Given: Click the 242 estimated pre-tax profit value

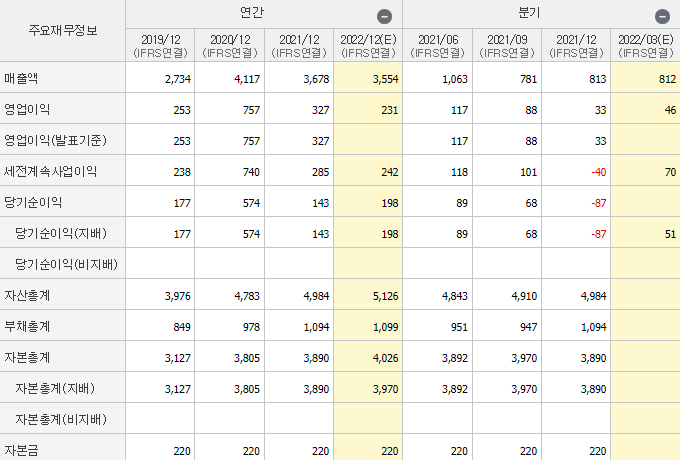Looking at the screenshot, I should (x=390, y=172).
